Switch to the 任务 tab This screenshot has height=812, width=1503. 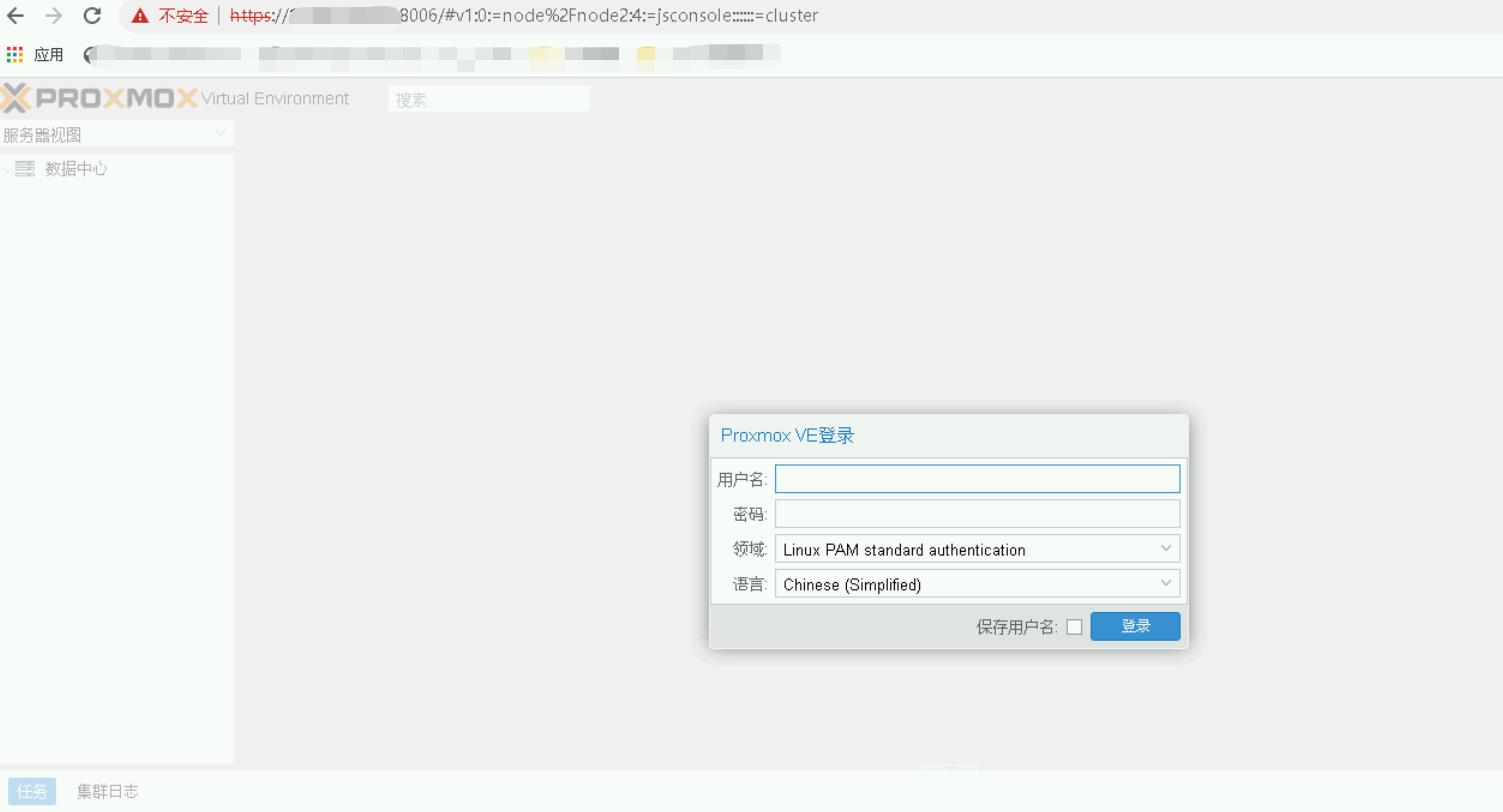click(x=32, y=791)
